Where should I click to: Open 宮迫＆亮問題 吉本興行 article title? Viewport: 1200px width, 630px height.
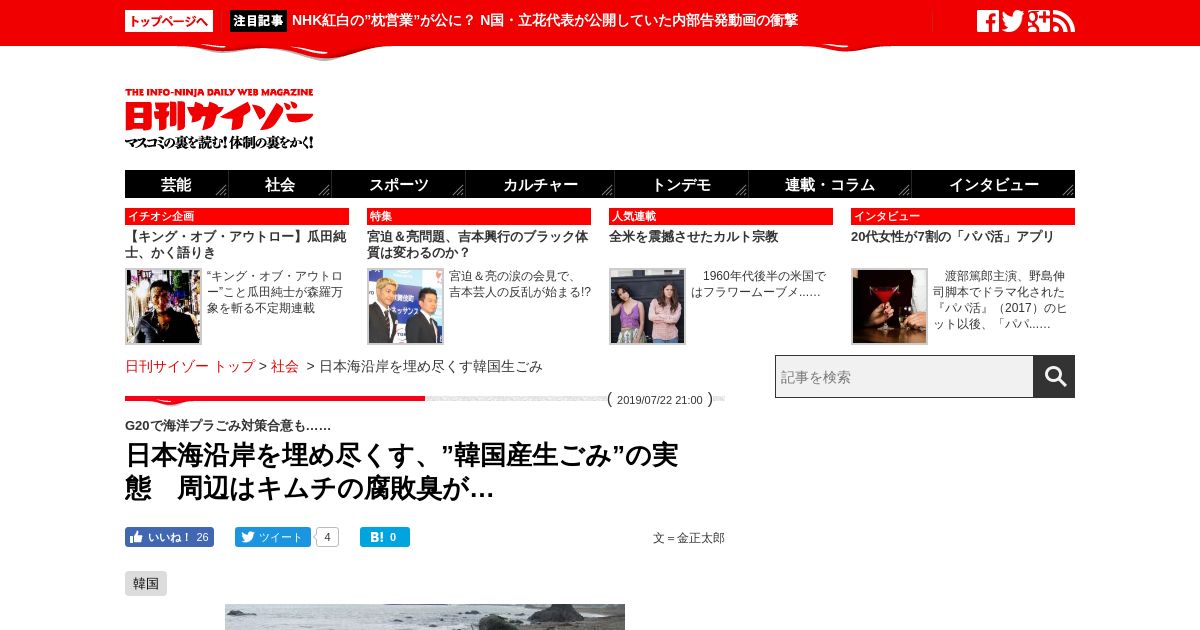click(x=478, y=245)
